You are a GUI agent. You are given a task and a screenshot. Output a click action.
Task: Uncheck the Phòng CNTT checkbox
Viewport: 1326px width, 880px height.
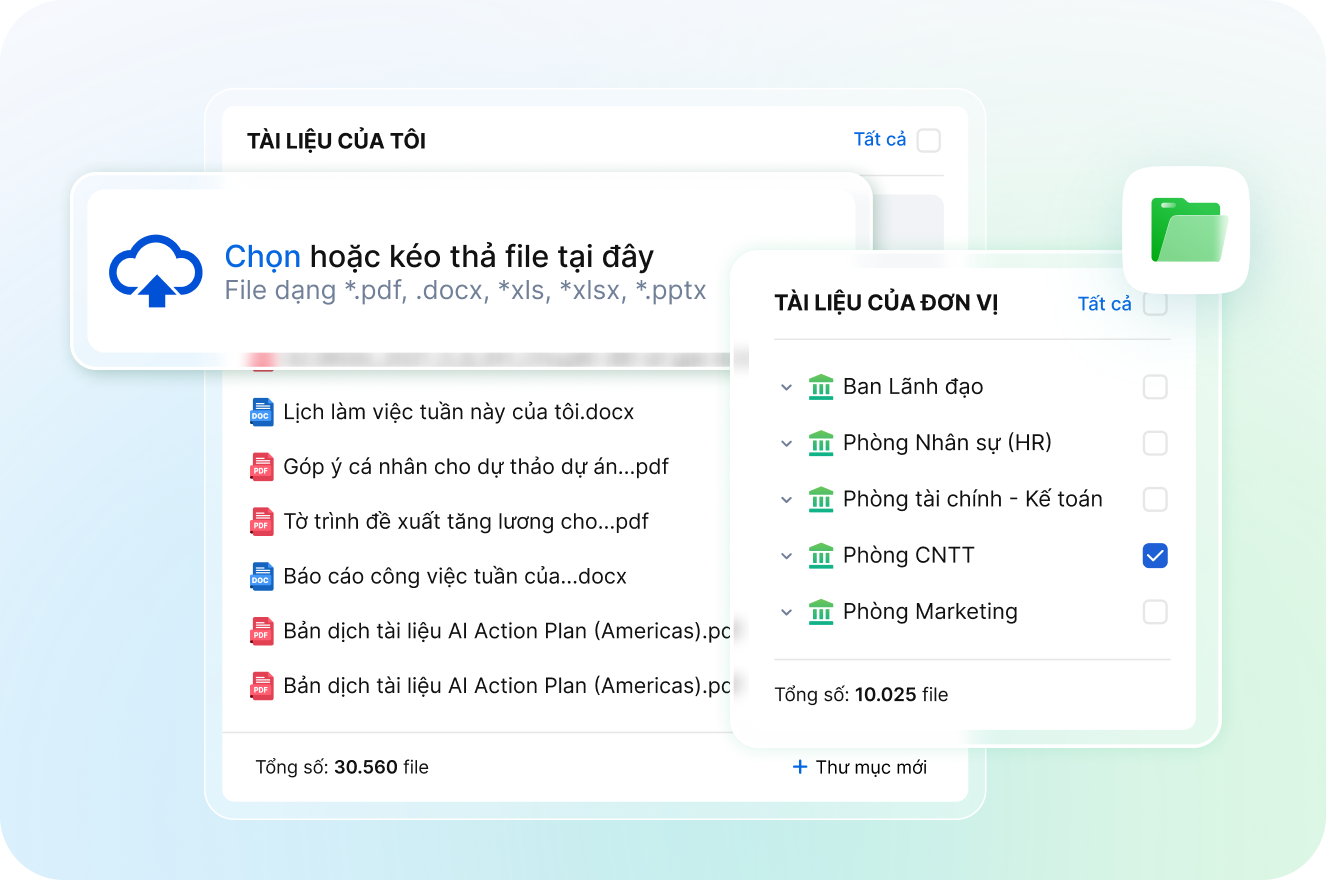(x=1155, y=556)
